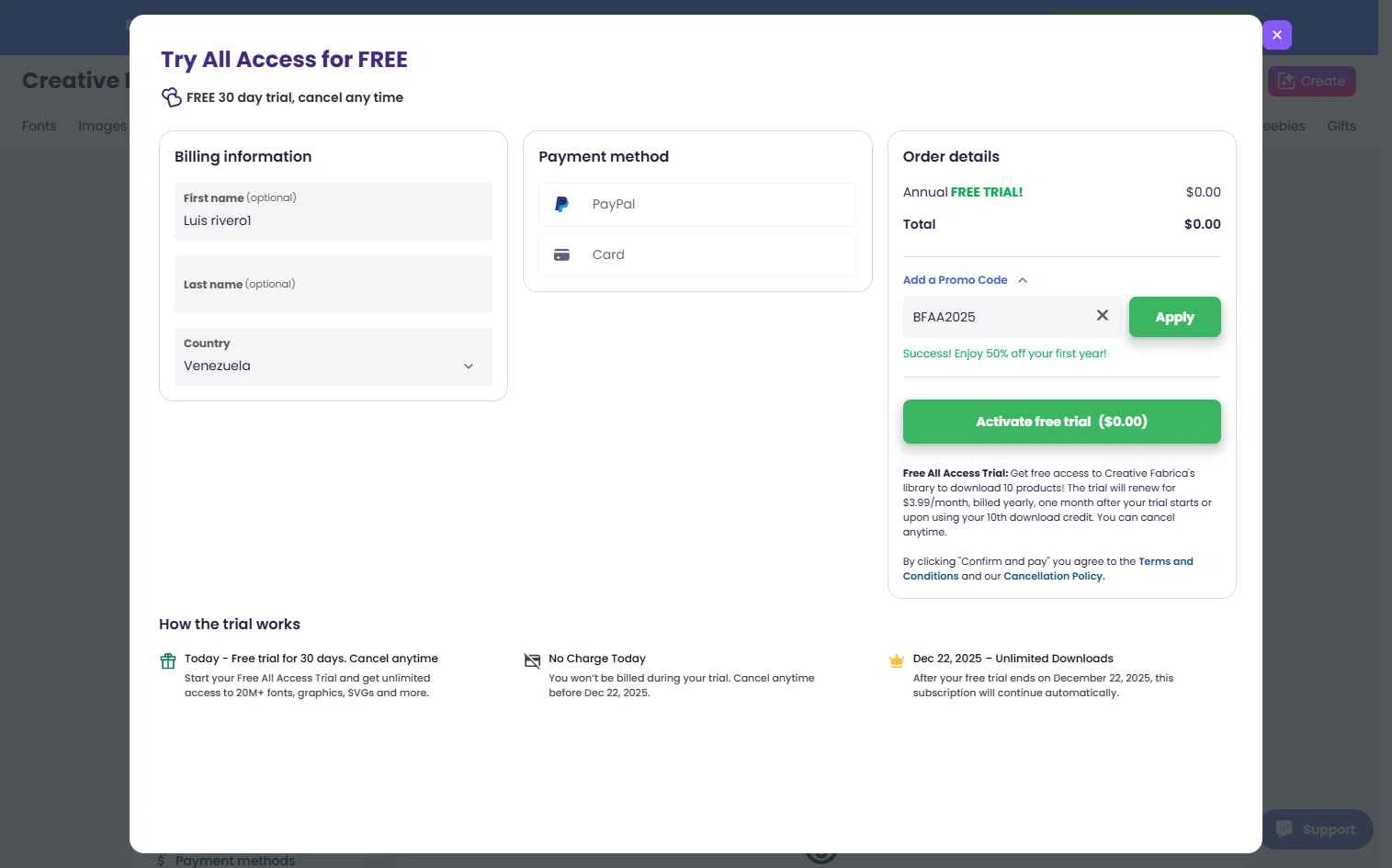Apply the promo code
Screen dimensions: 1392x868
pos(1174,317)
